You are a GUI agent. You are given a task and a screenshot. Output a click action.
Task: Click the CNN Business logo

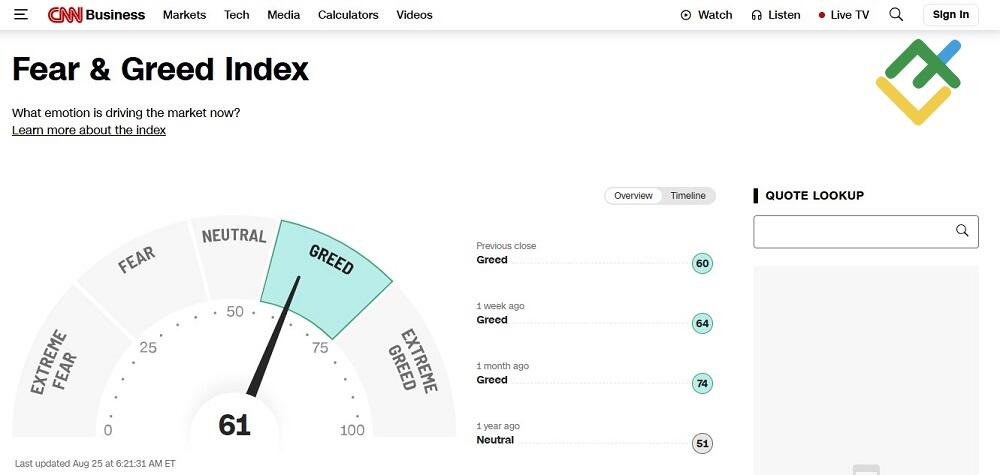tap(96, 15)
